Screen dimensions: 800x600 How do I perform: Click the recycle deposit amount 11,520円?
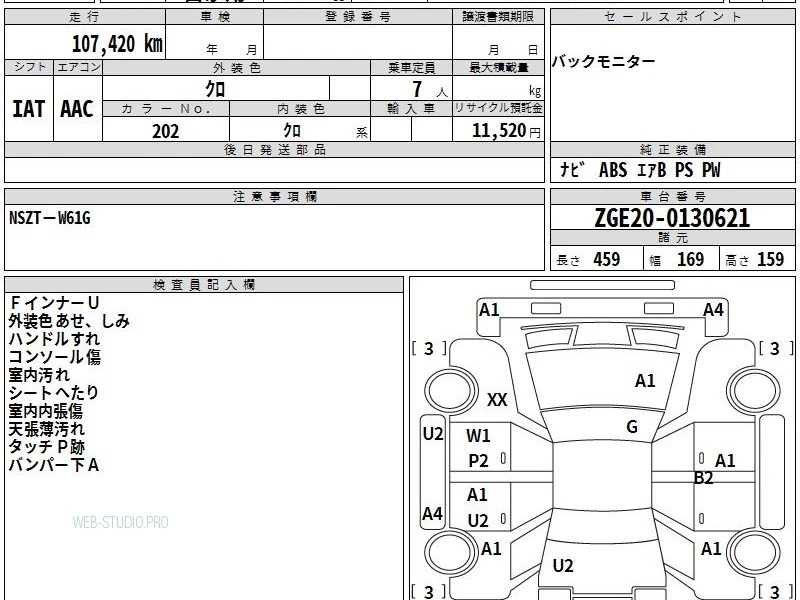click(x=506, y=131)
